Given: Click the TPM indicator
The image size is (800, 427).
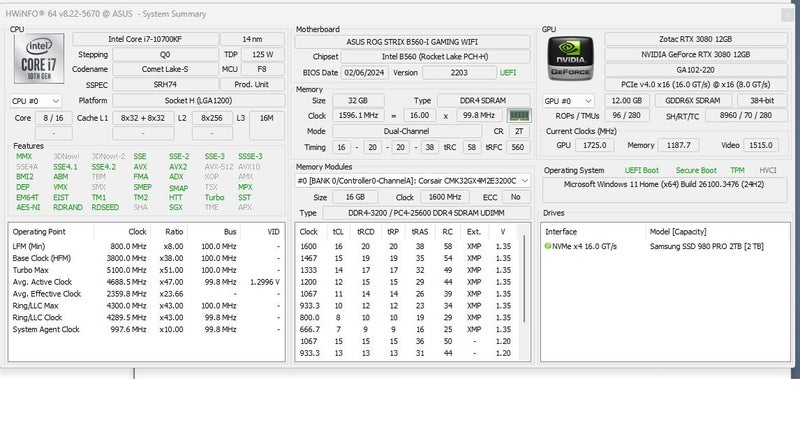Looking at the screenshot, I should click(x=737, y=170).
